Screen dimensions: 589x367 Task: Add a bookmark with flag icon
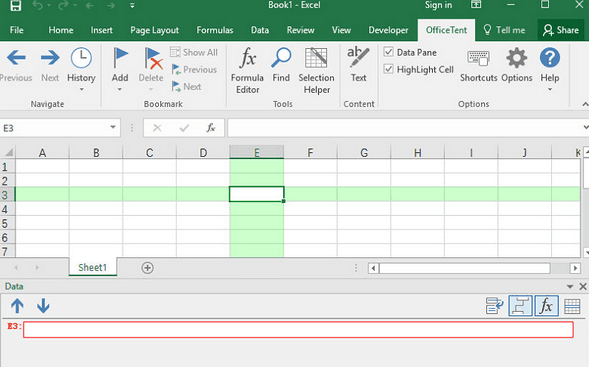point(120,65)
